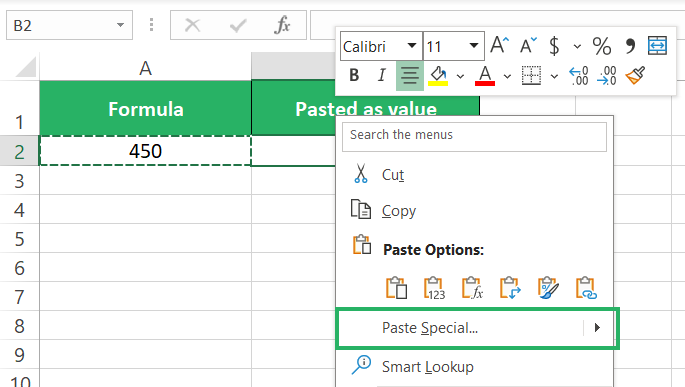Apply Comma Style format
This screenshot has width=685, height=387.
point(630,45)
